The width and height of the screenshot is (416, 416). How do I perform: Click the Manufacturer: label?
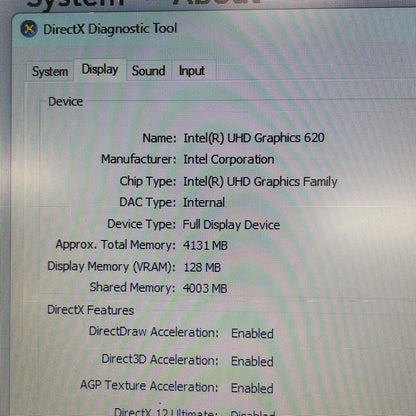(x=139, y=159)
